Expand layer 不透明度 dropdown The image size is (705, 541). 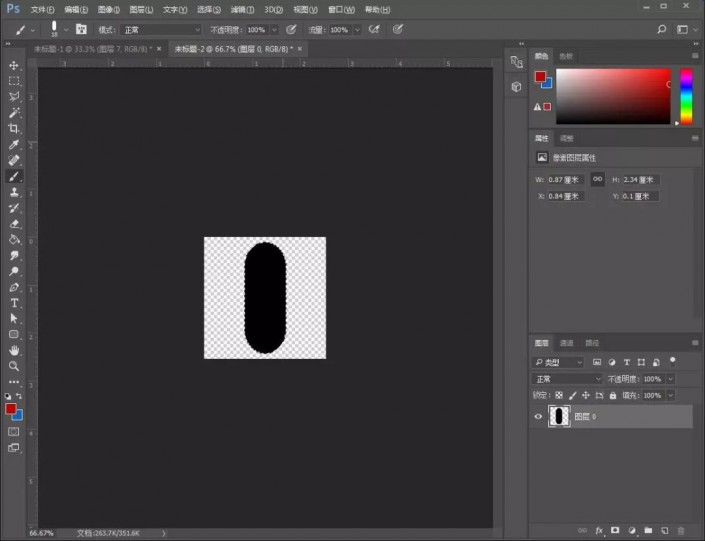click(670, 379)
